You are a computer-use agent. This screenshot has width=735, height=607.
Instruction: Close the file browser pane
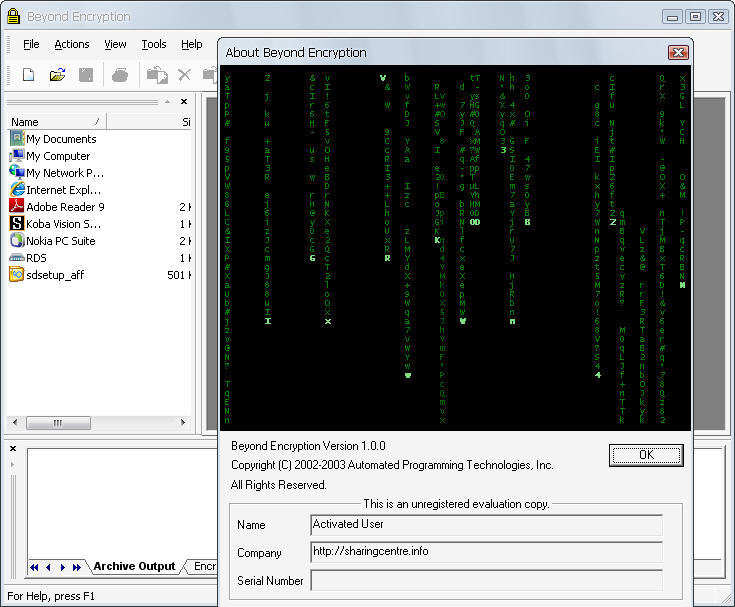coord(184,101)
